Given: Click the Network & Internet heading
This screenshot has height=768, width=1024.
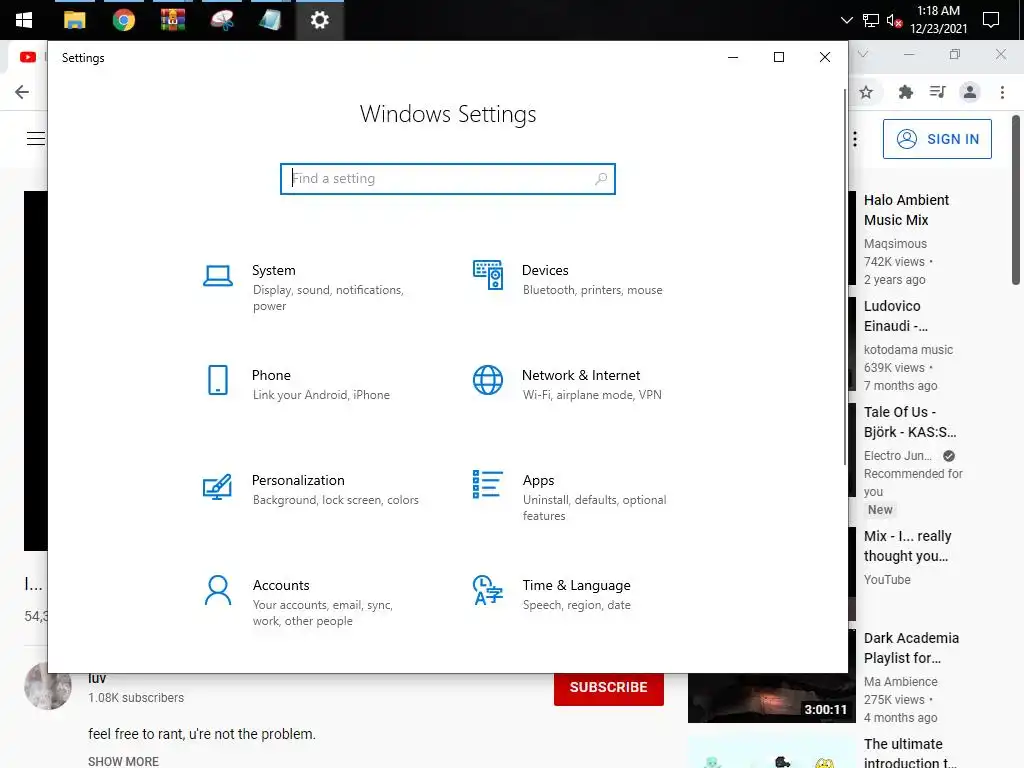Looking at the screenshot, I should [581, 376].
